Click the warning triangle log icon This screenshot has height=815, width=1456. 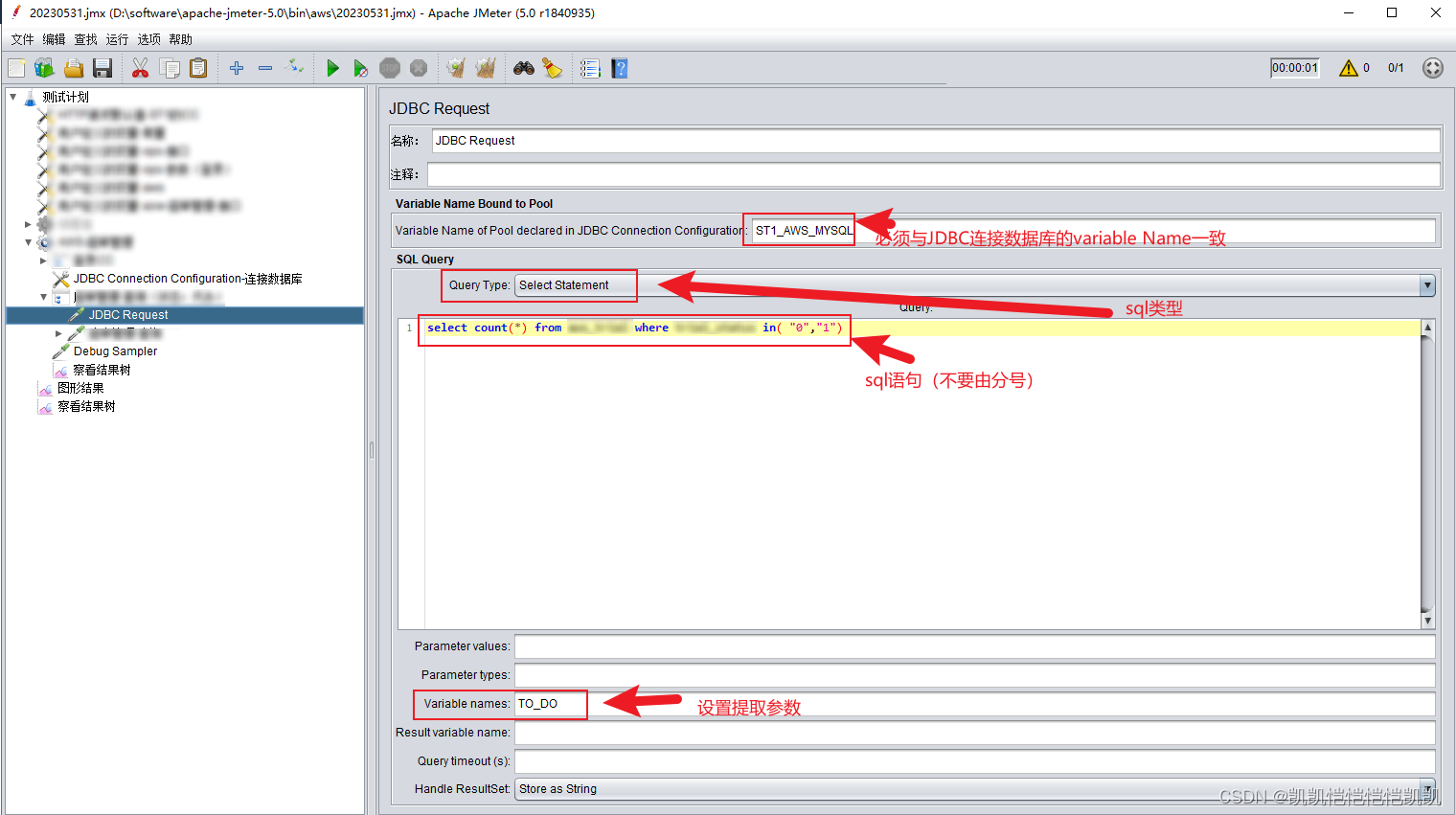click(x=1349, y=68)
